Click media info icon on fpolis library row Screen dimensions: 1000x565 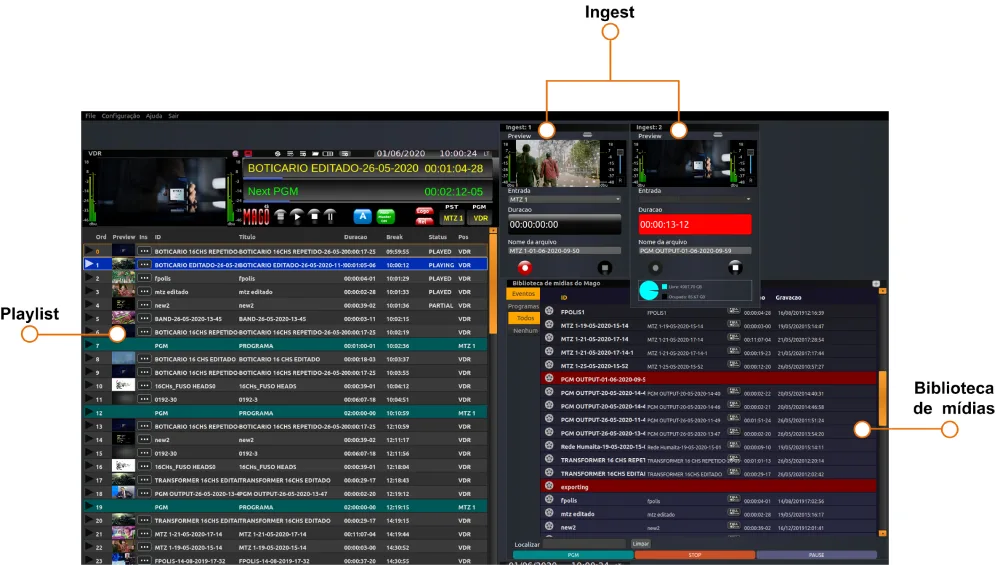733,500
